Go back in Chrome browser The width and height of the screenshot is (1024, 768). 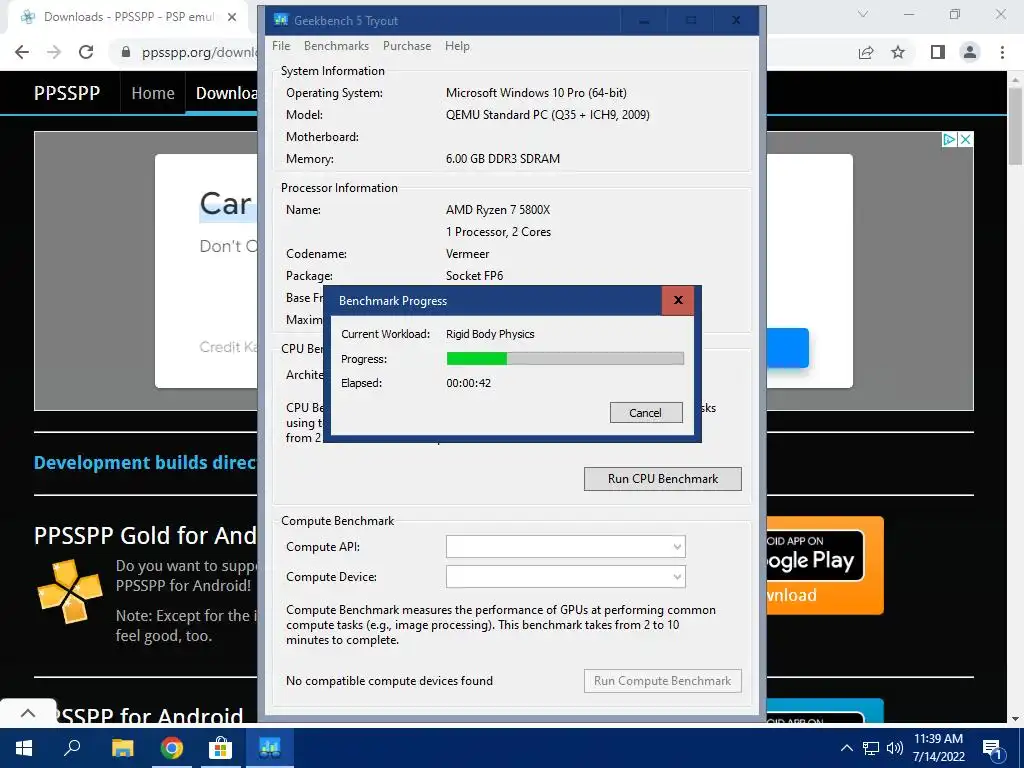click(x=22, y=52)
